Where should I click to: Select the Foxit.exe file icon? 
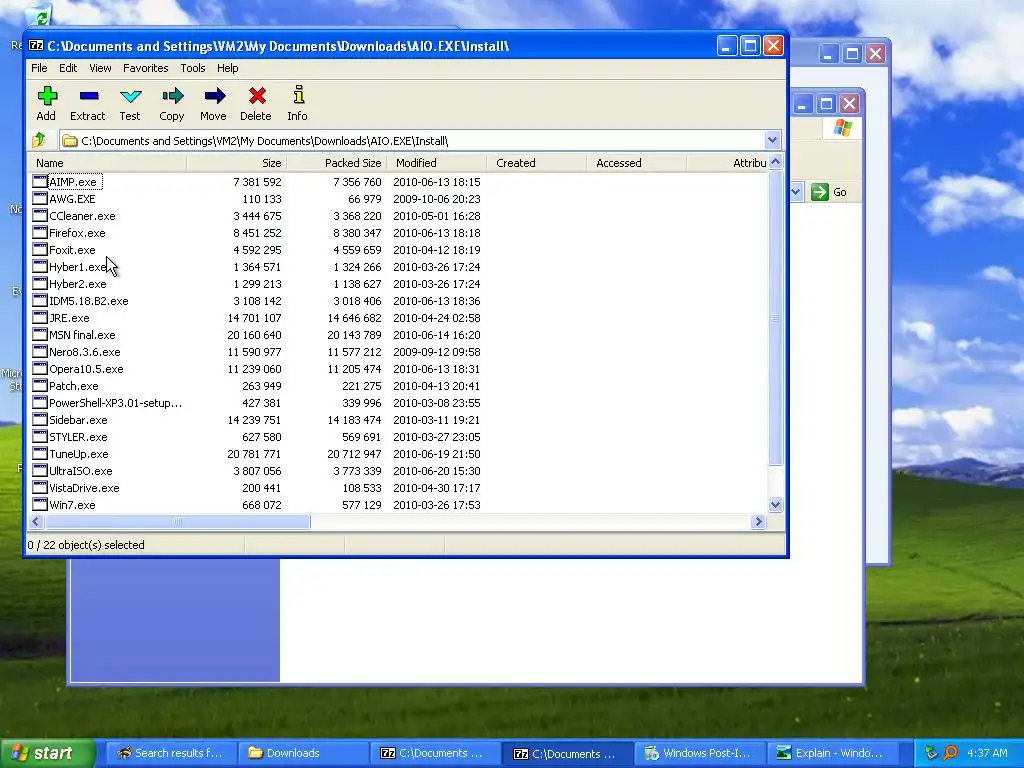[40, 249]
